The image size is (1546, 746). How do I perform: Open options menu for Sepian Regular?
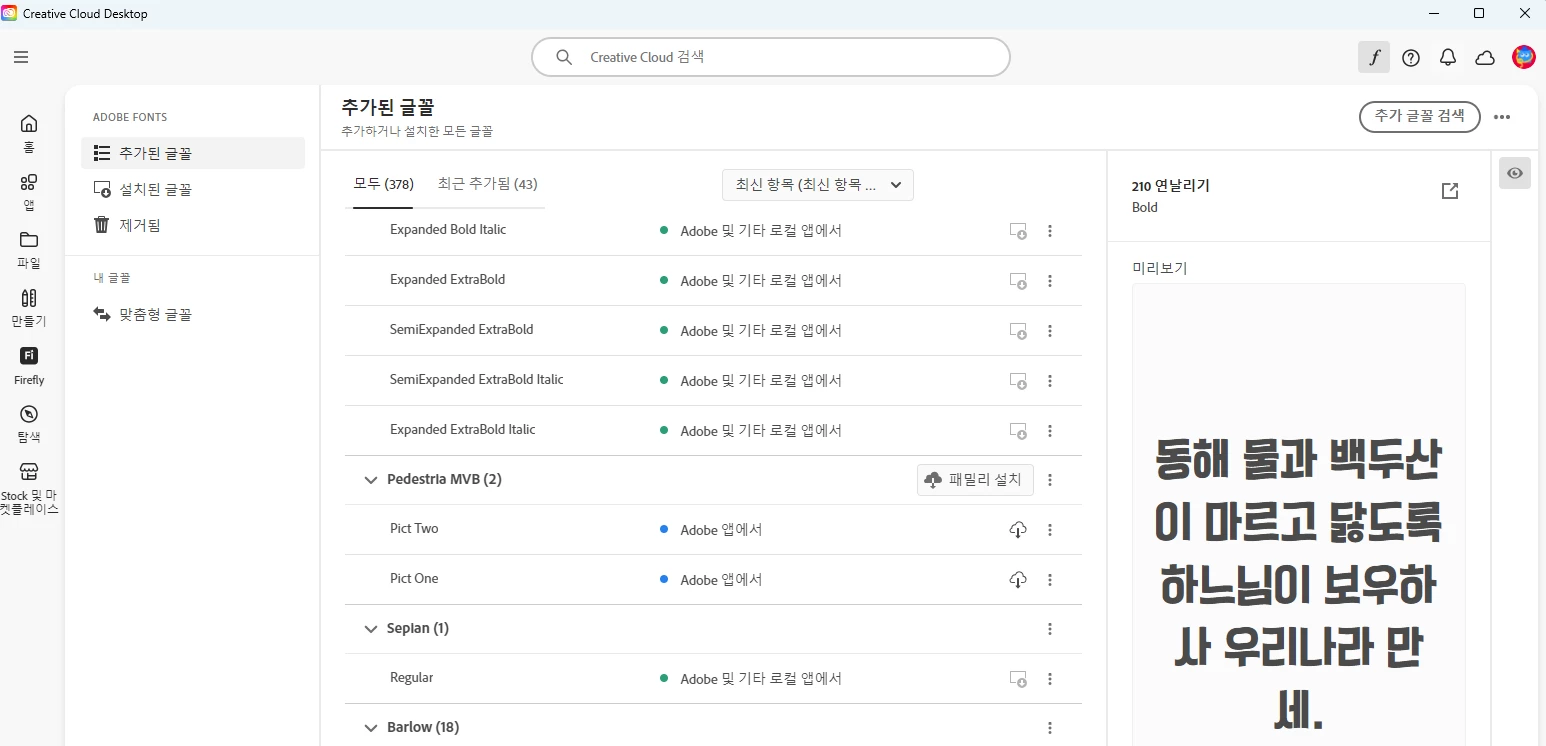coord(1050,679)
